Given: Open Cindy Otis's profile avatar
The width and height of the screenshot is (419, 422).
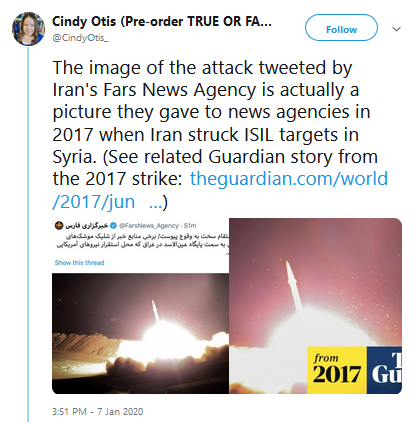Looking at the screenshot, I should 28,29.
